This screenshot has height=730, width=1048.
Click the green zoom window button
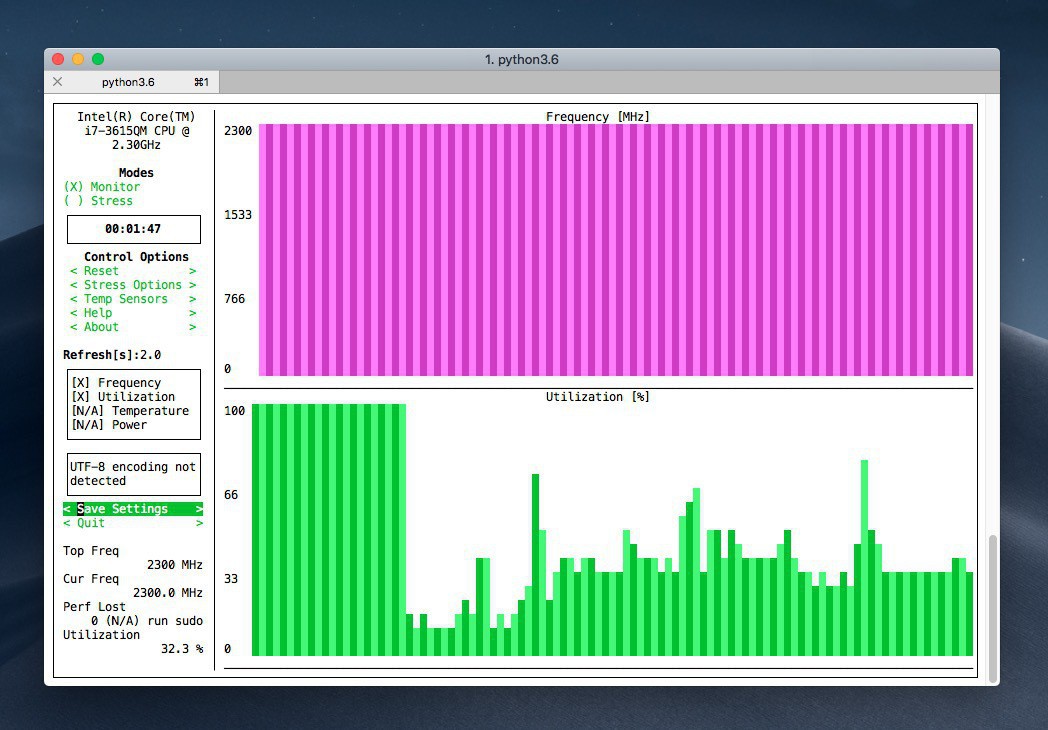tap(98, 59)
